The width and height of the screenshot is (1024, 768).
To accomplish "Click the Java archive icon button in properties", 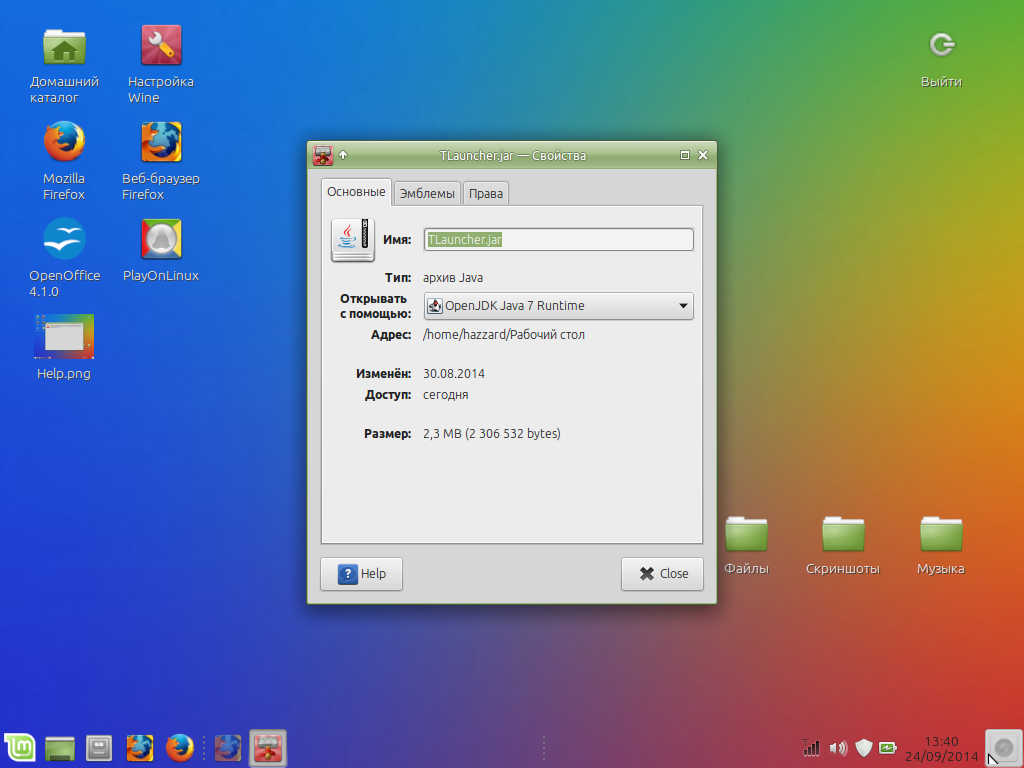I will point(353,240).
